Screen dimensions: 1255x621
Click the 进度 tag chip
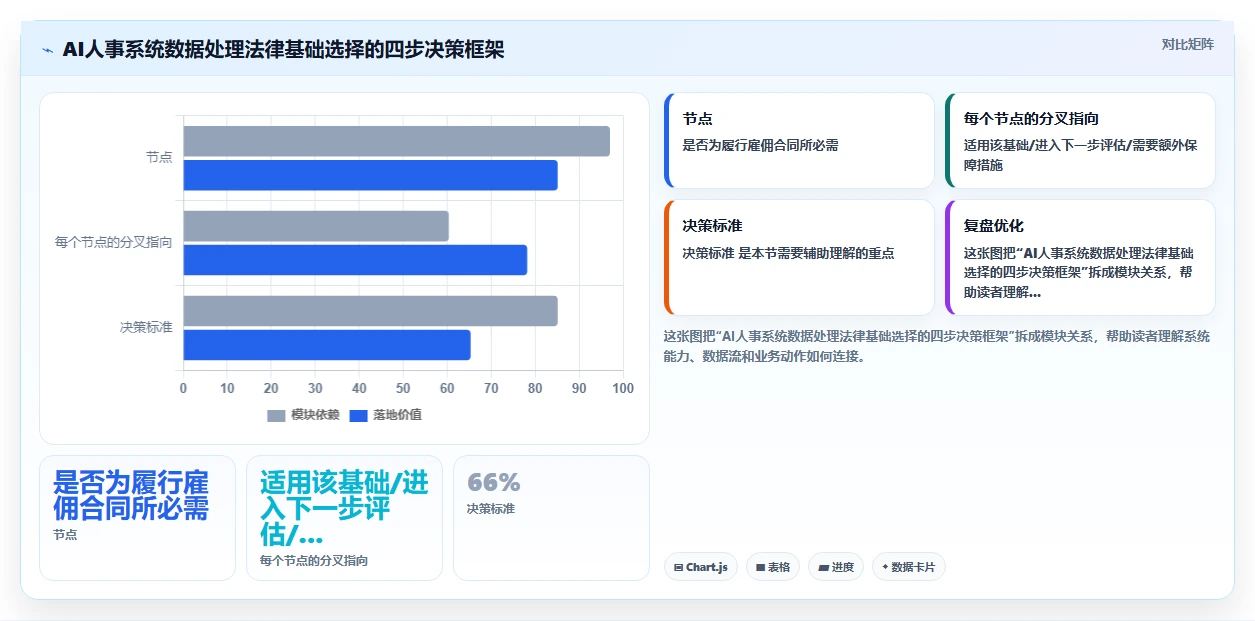coord(836,567)
